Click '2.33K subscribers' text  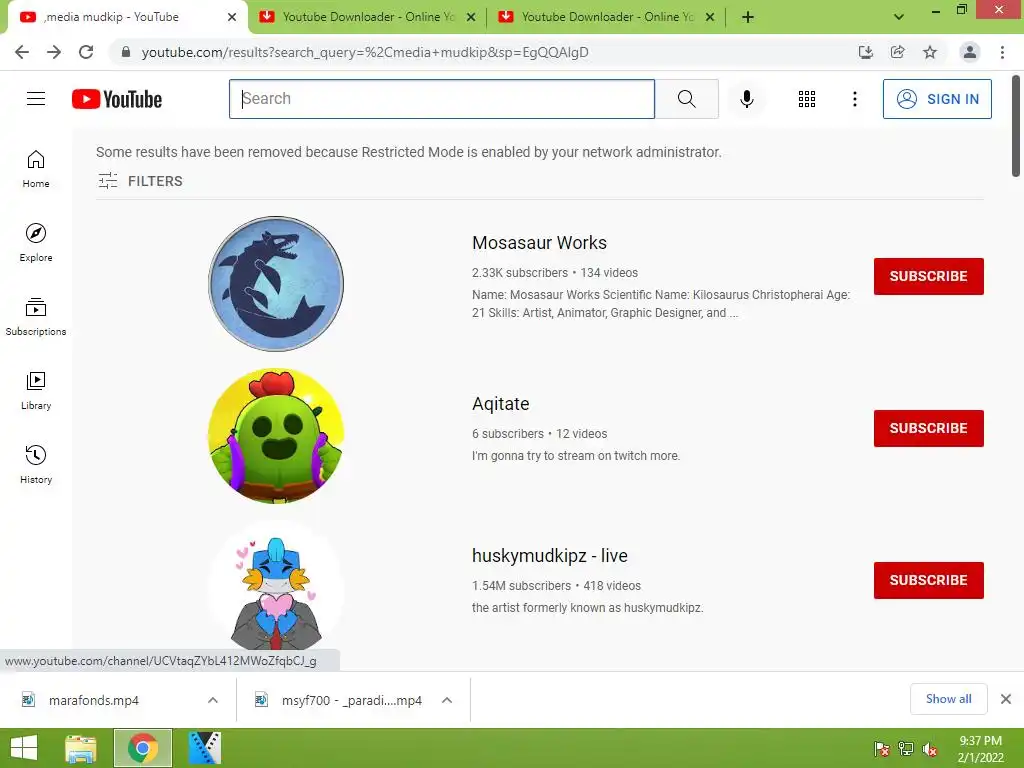tap(520, 273)
